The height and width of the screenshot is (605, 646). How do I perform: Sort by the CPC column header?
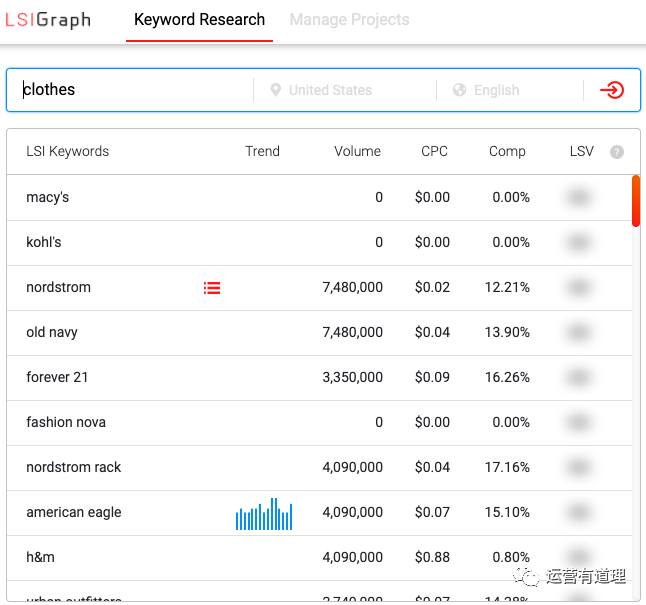[434, 151]
